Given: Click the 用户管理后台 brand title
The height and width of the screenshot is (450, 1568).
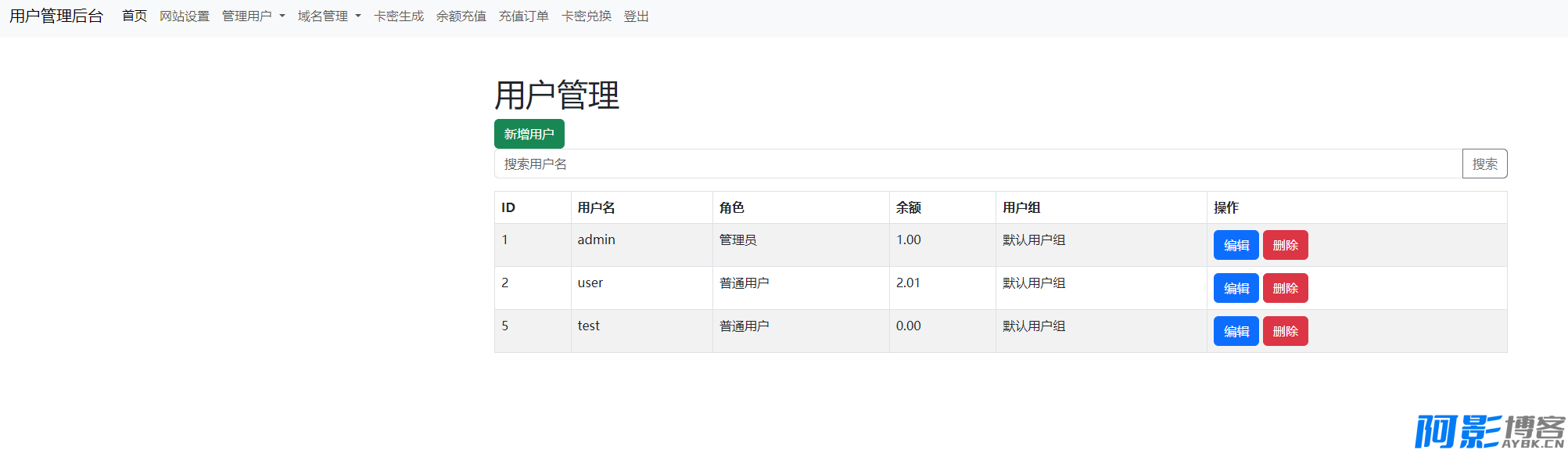Looking at the screenshot, I should pyautogui.click(x=56, y=16).
